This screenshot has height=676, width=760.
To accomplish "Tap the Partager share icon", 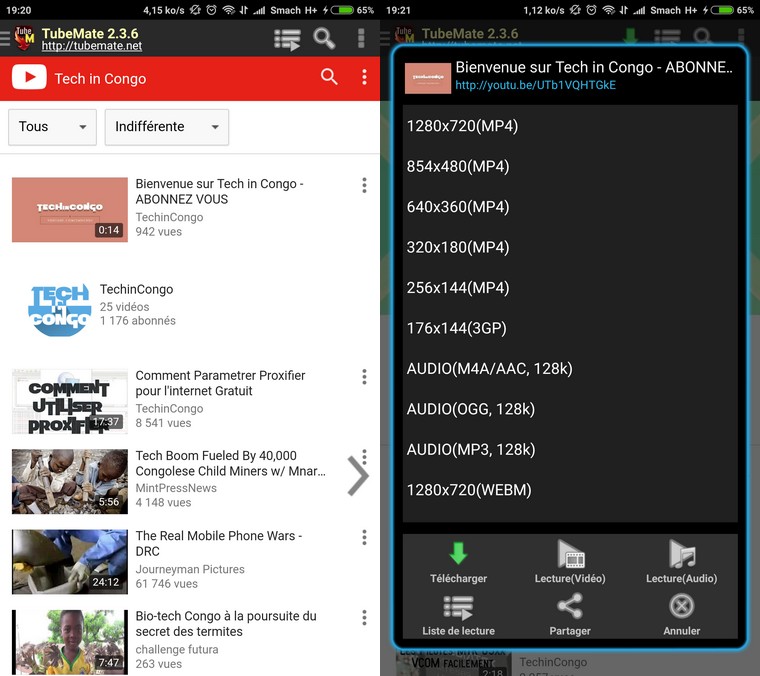I will click(x=570, y=606).
